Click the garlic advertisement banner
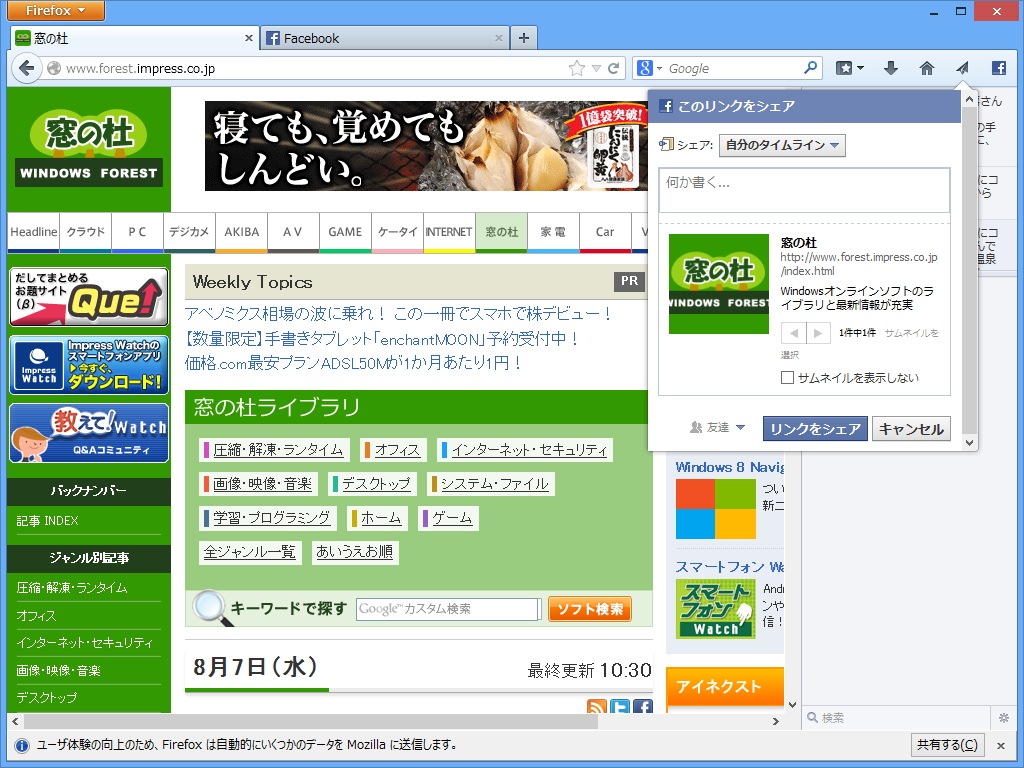The height and width of the screenshot is (768, 1024). [x=425, y=146]
